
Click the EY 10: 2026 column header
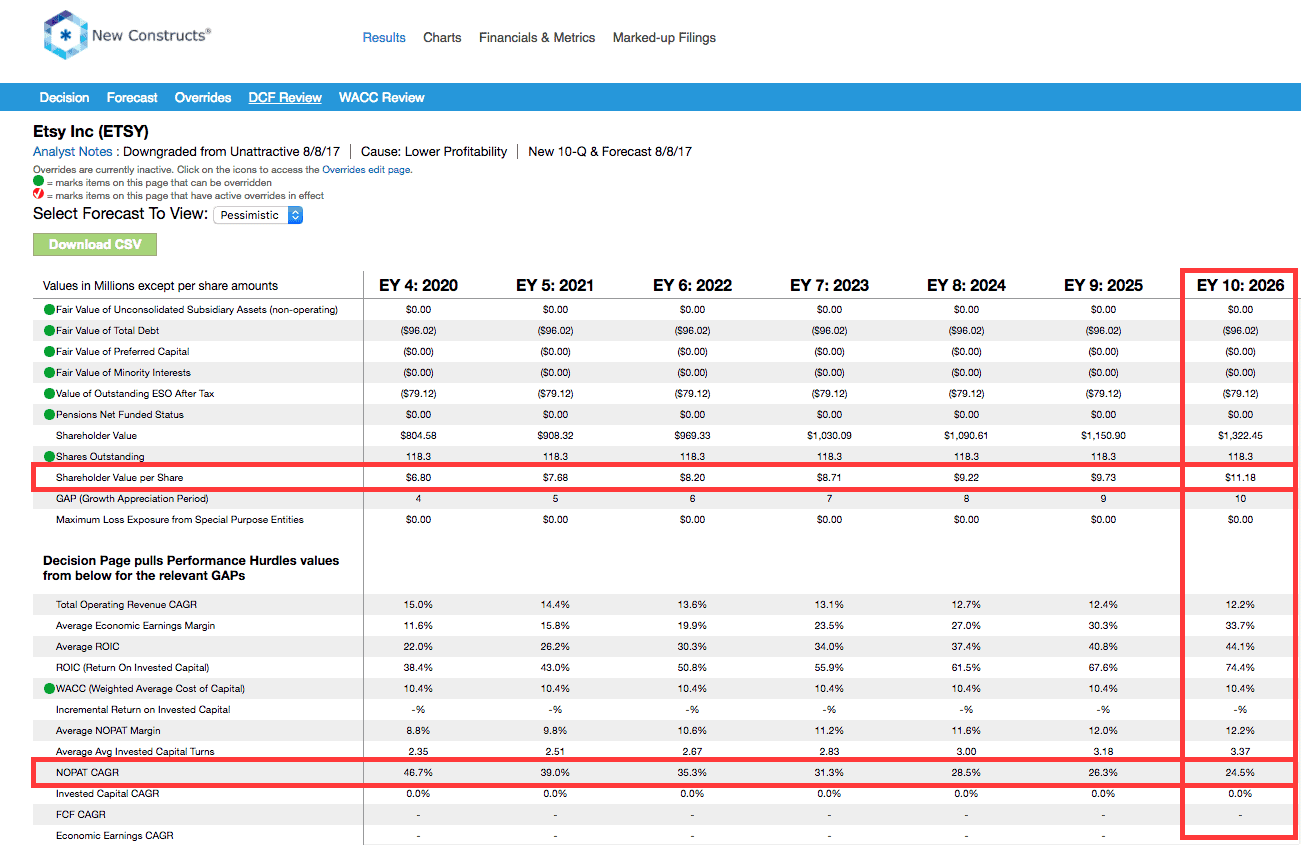(1240, 285)
